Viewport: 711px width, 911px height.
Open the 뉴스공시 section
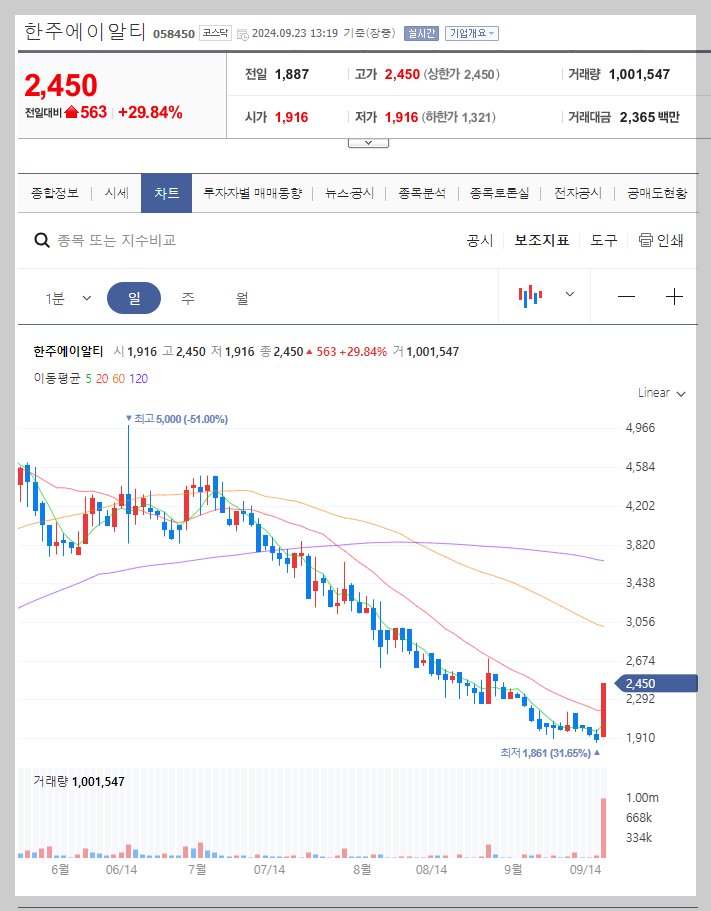click(350, 192)
